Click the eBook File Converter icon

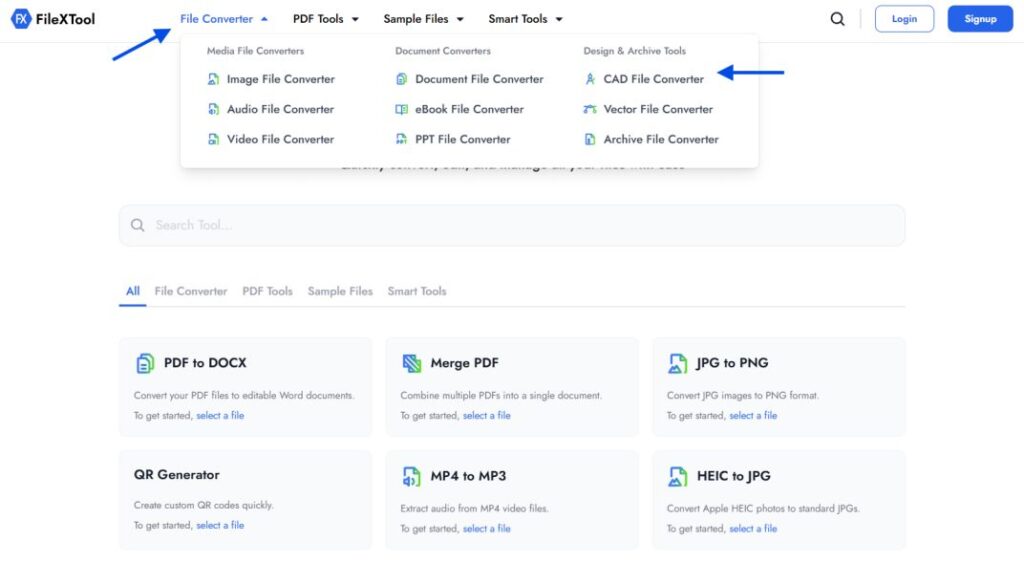pyautogui.click(x=401, y=109)
